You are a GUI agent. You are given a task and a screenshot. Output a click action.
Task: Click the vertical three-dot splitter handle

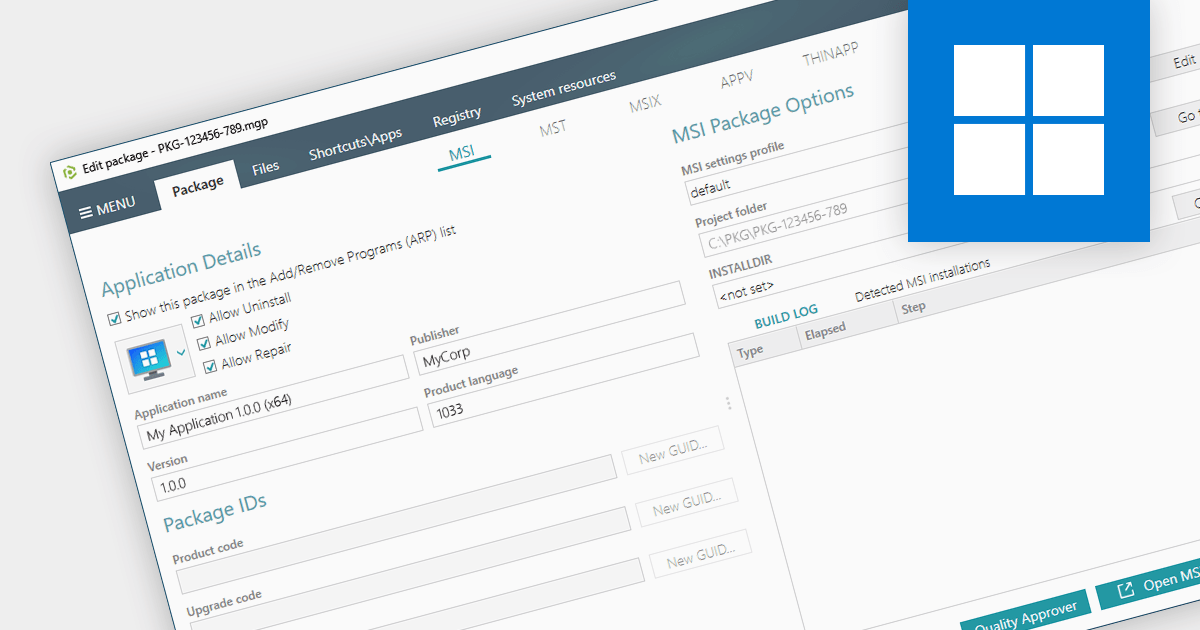(x=728, y=403)
